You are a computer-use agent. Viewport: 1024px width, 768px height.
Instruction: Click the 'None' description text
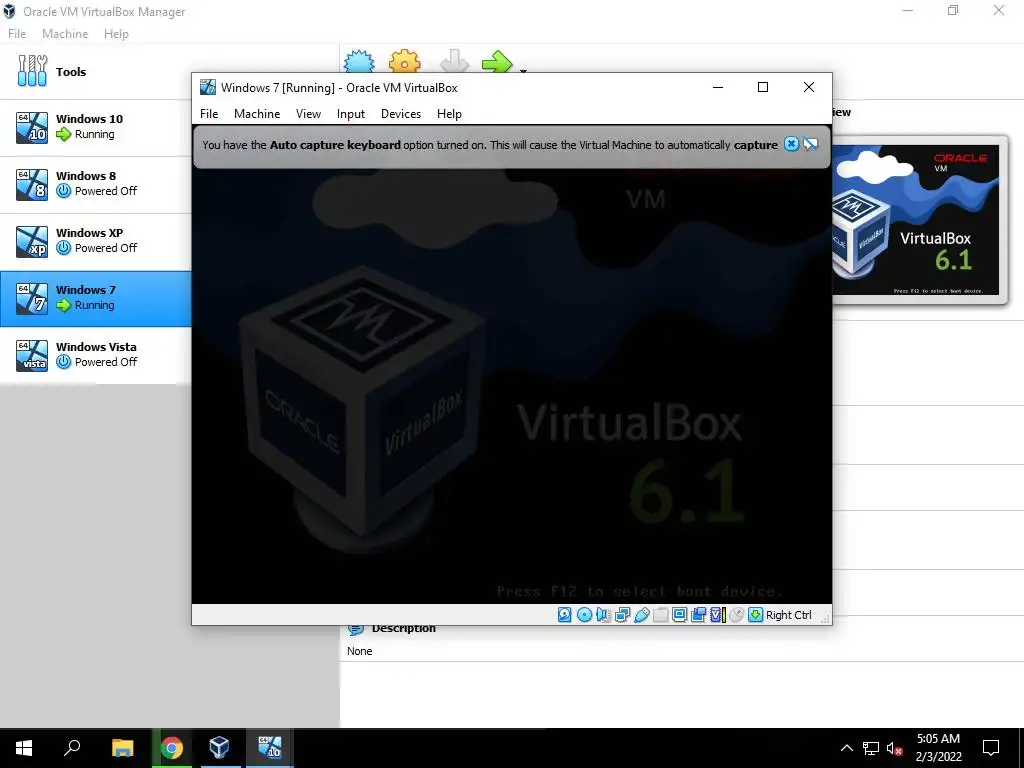(x=359, y=651)
